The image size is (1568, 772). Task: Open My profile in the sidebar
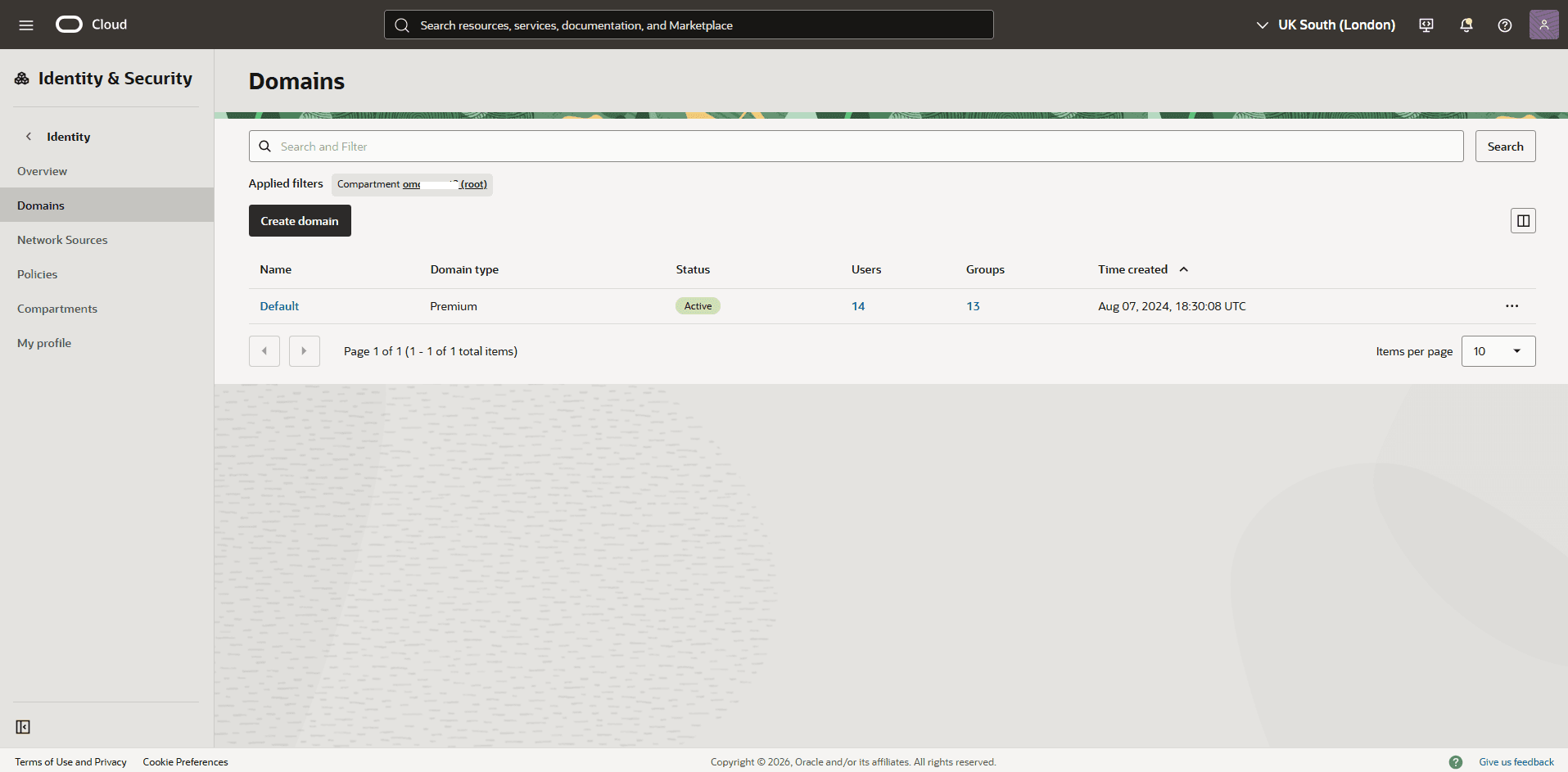point(106,343)
